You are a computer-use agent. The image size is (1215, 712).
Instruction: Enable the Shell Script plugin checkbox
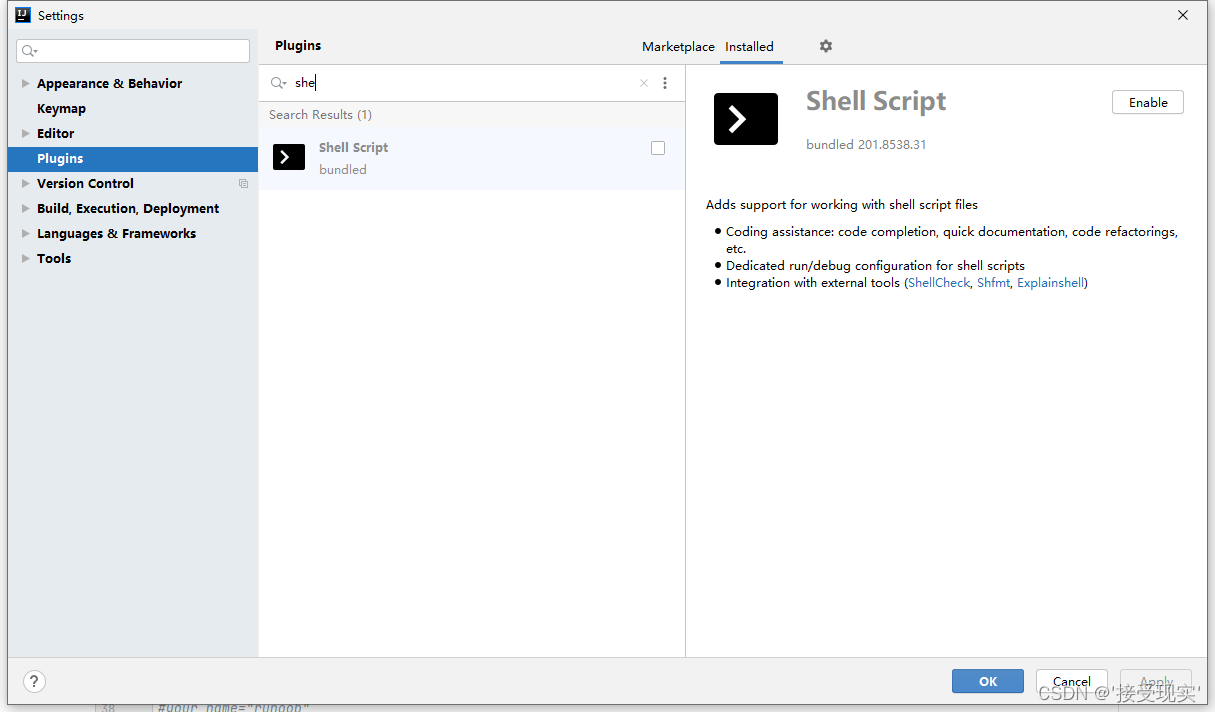click(658, 148)
